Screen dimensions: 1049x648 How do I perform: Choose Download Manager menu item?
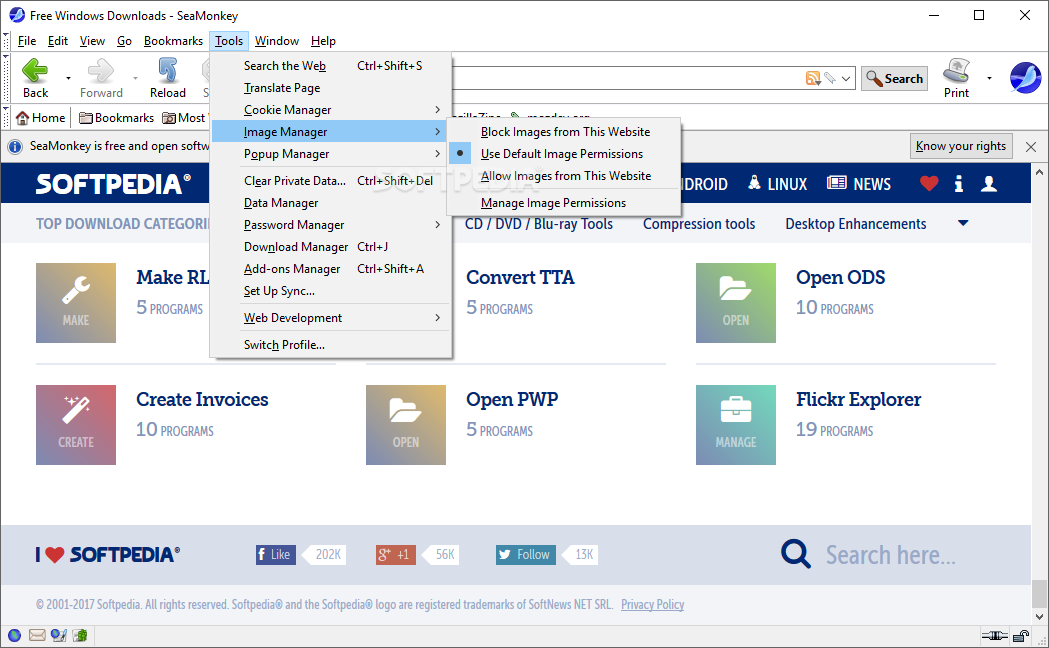click(x=331, y=247)
